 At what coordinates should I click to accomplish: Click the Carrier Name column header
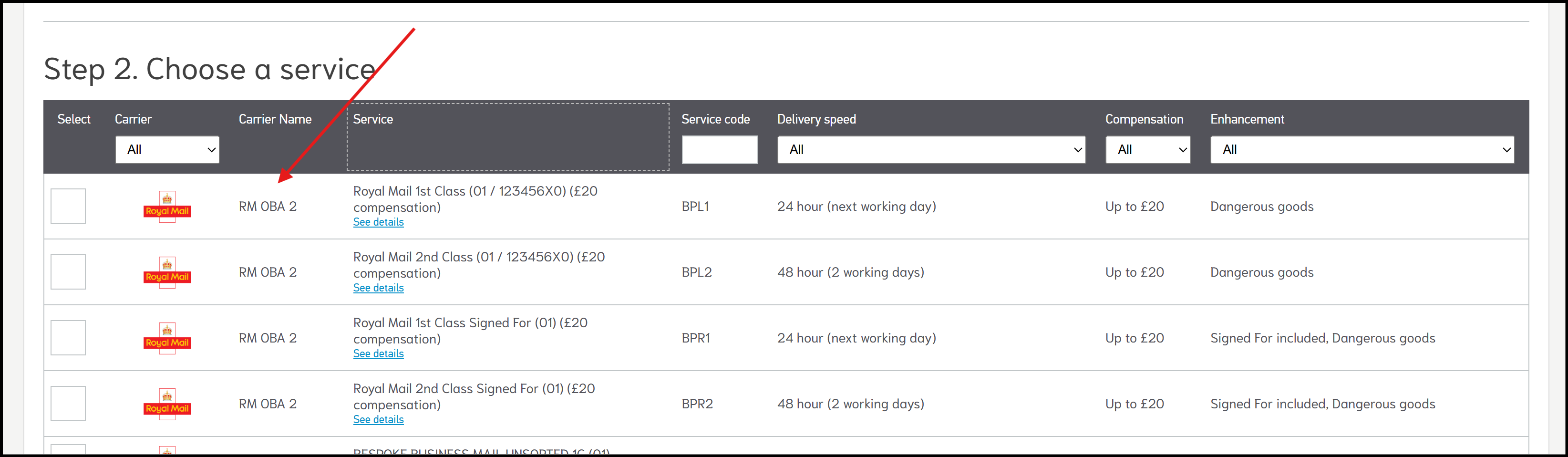pyautogui.click(x=275, y=119)
